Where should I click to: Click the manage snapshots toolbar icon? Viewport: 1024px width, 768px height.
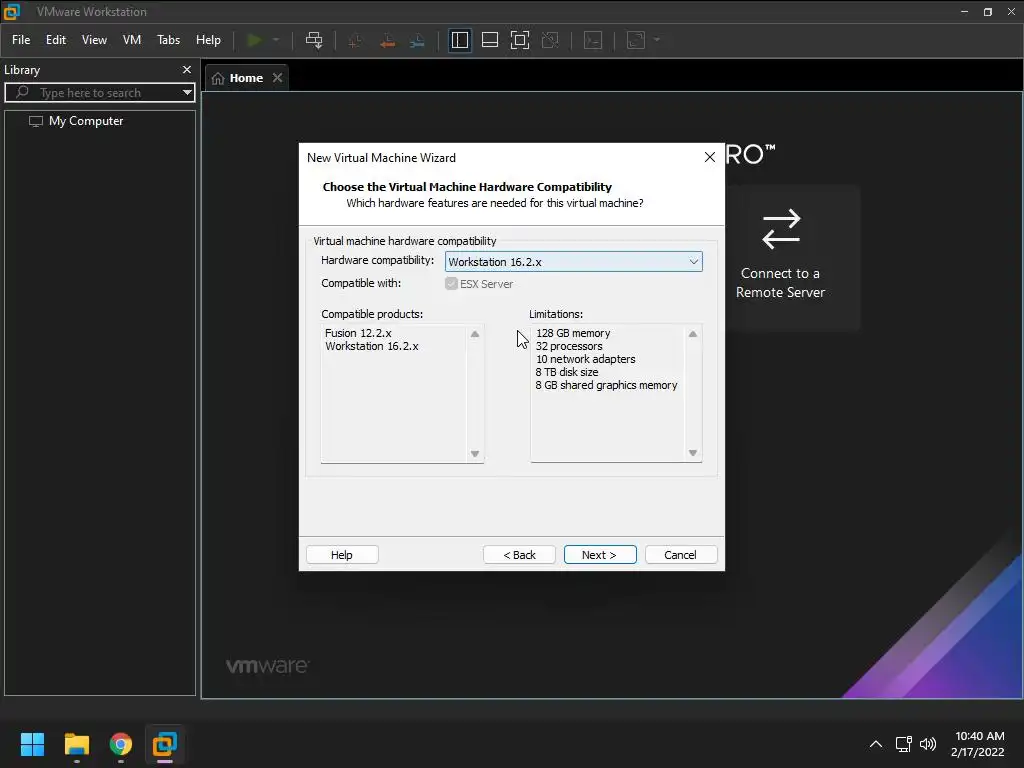pyautogui.click(x=417, y=40)
